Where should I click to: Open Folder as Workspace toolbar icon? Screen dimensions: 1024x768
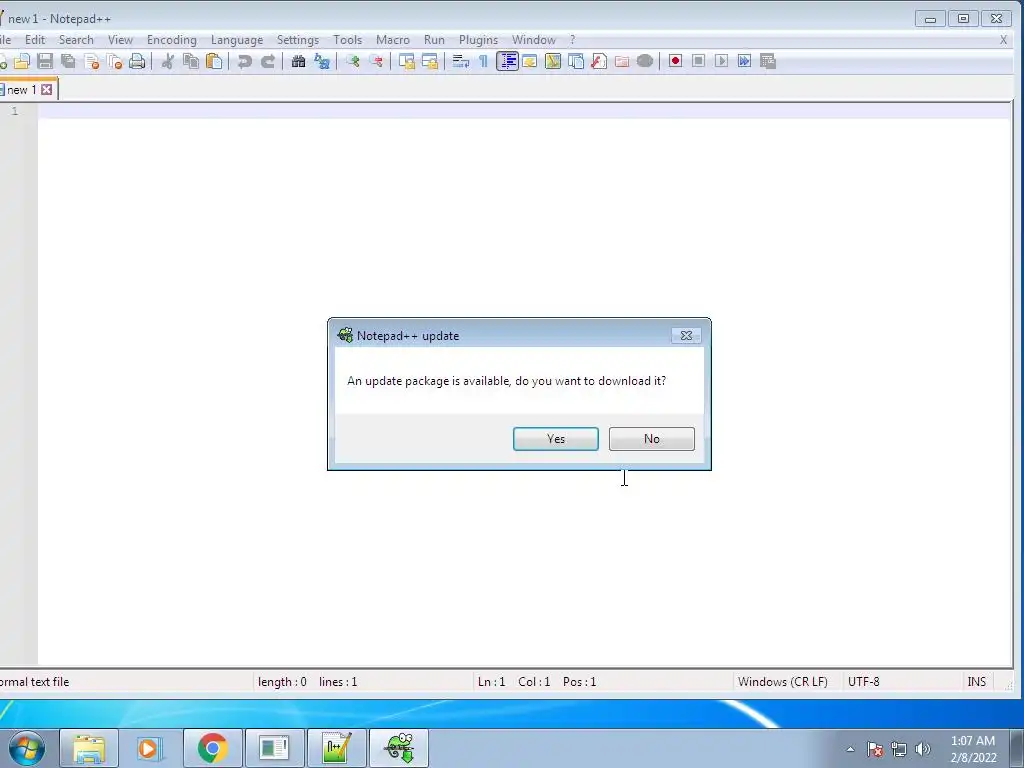(x=622, y=61)
